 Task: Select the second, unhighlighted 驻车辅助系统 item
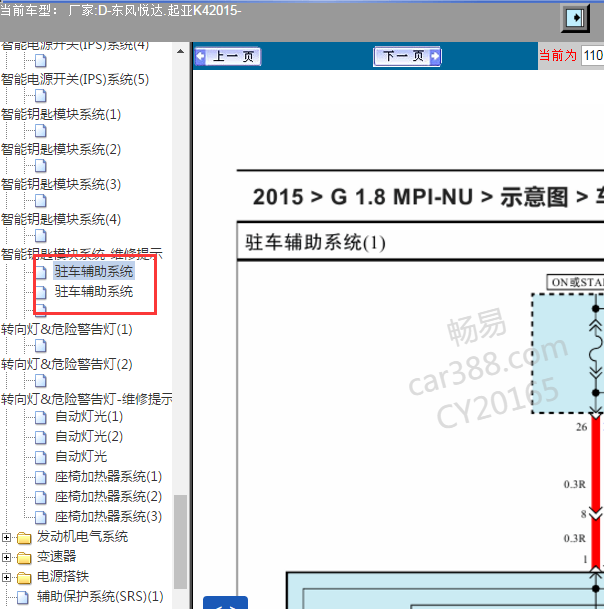pos(94,291)
